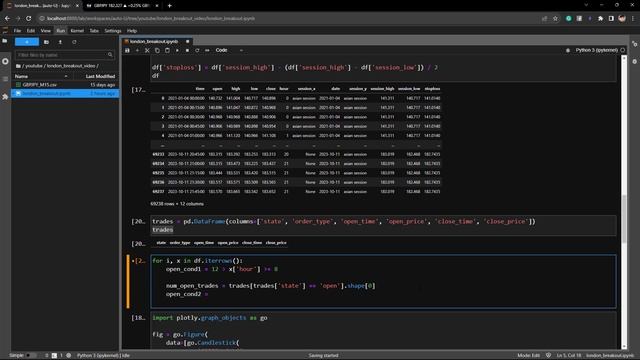Toggle the debugger bug icon in toolbar

(x=568, y=50)
